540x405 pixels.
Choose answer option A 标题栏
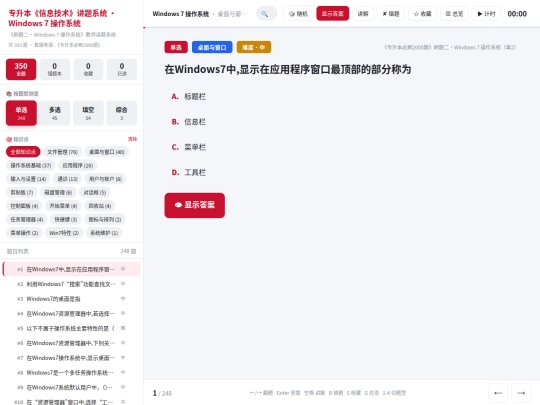(188, 96)
